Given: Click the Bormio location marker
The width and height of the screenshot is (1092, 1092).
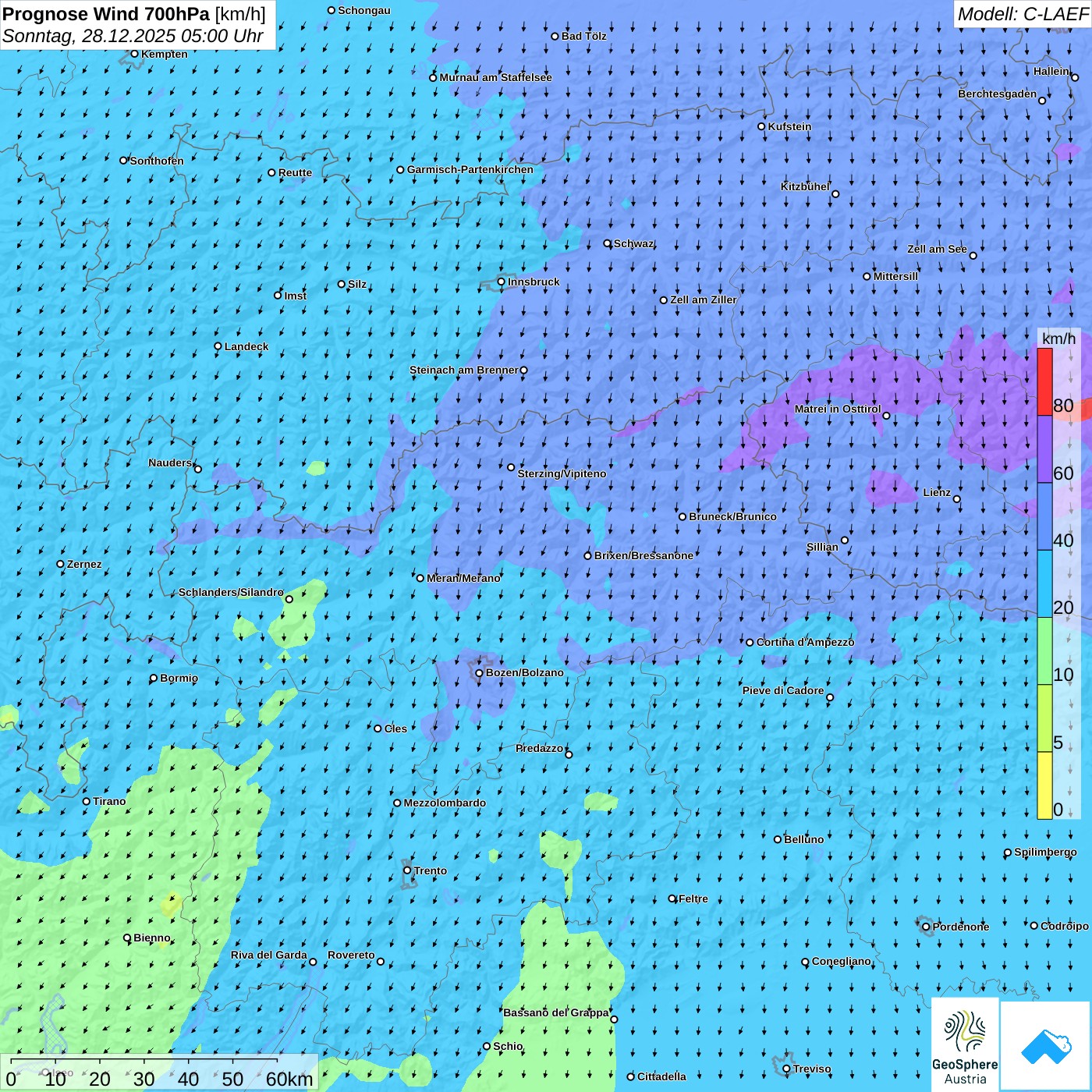Looking at the screenshot, I should (x=154, y=678).
